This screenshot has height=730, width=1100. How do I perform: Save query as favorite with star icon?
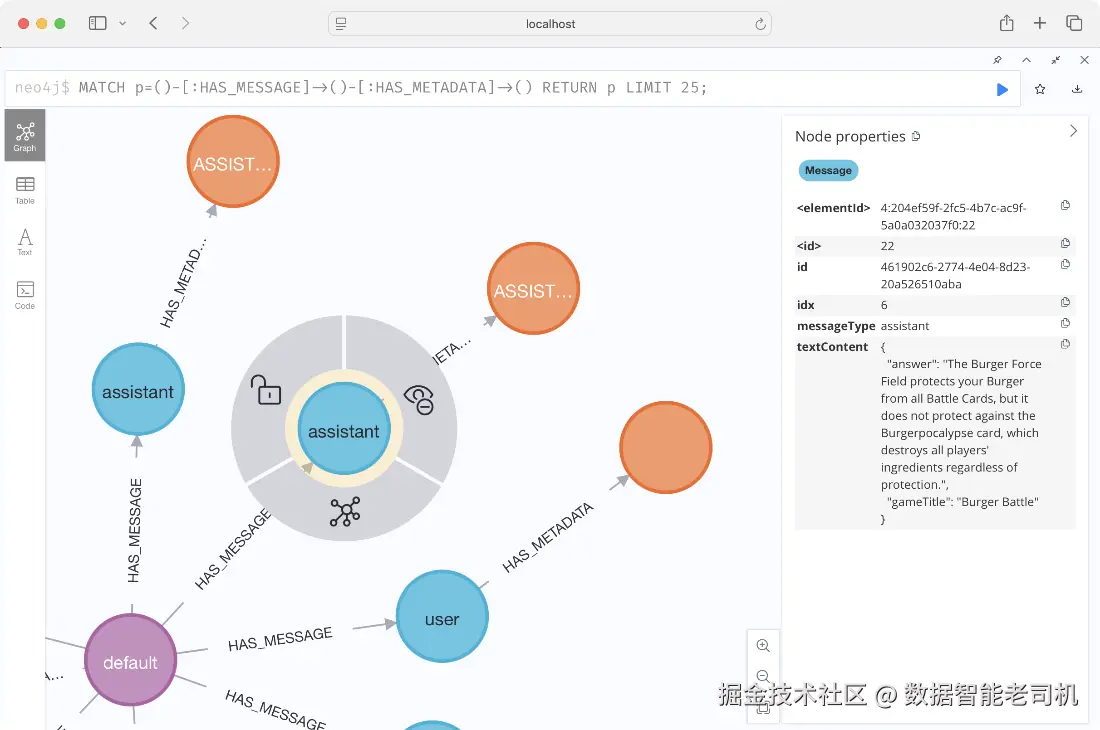click(x=1040, y=89)
